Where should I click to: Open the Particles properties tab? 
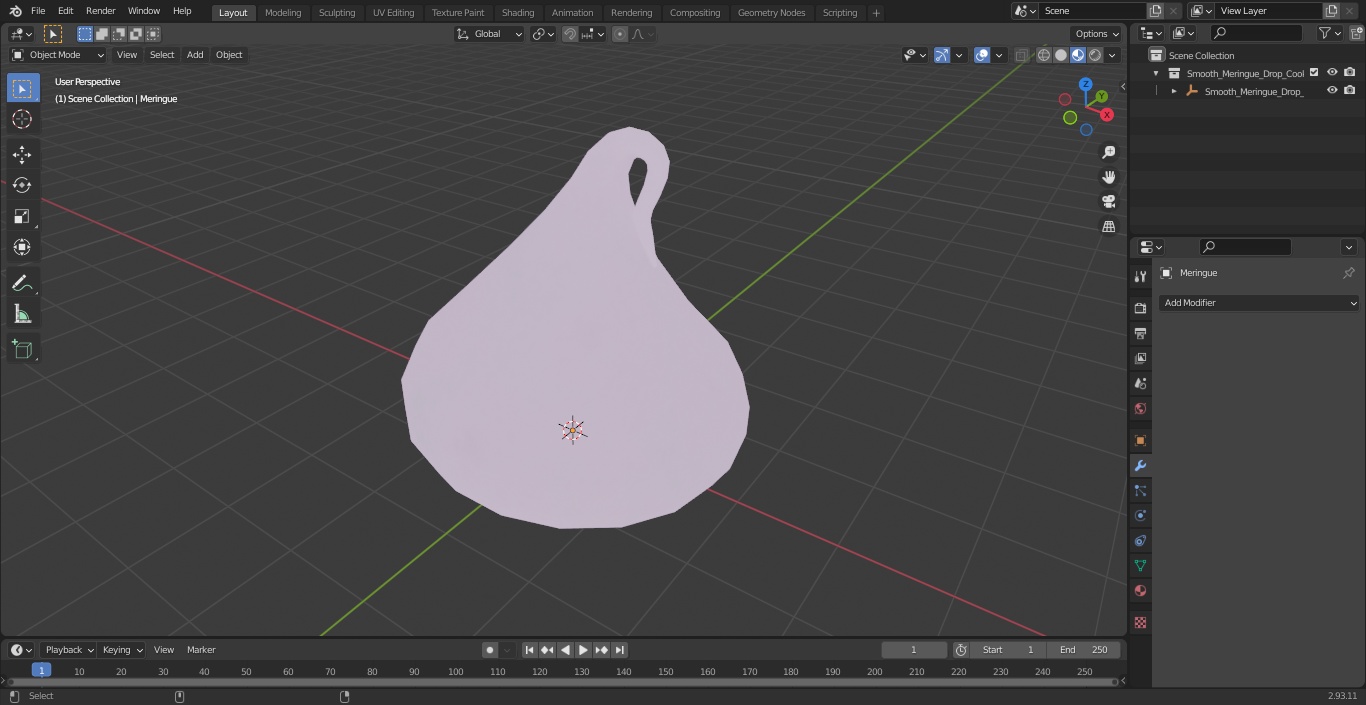click(1140, 490)
